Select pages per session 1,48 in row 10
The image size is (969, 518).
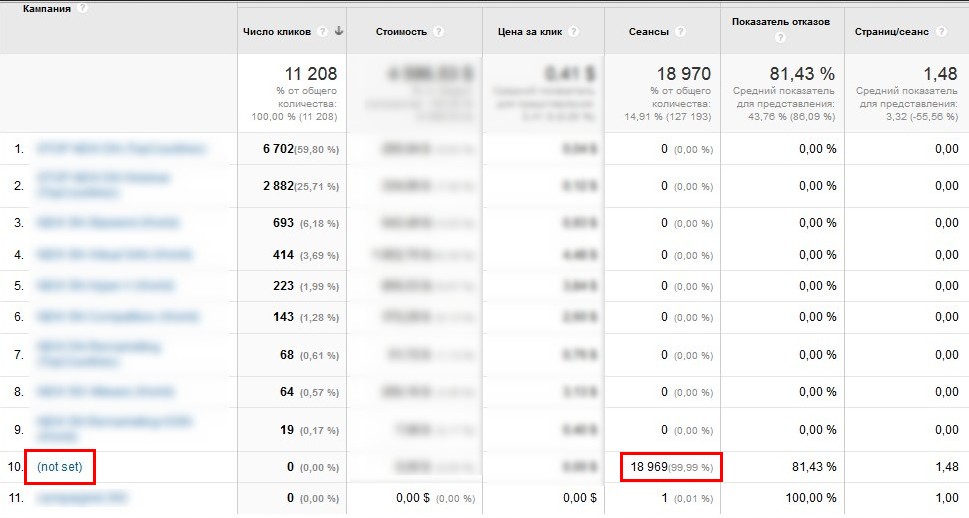[947, 467]
